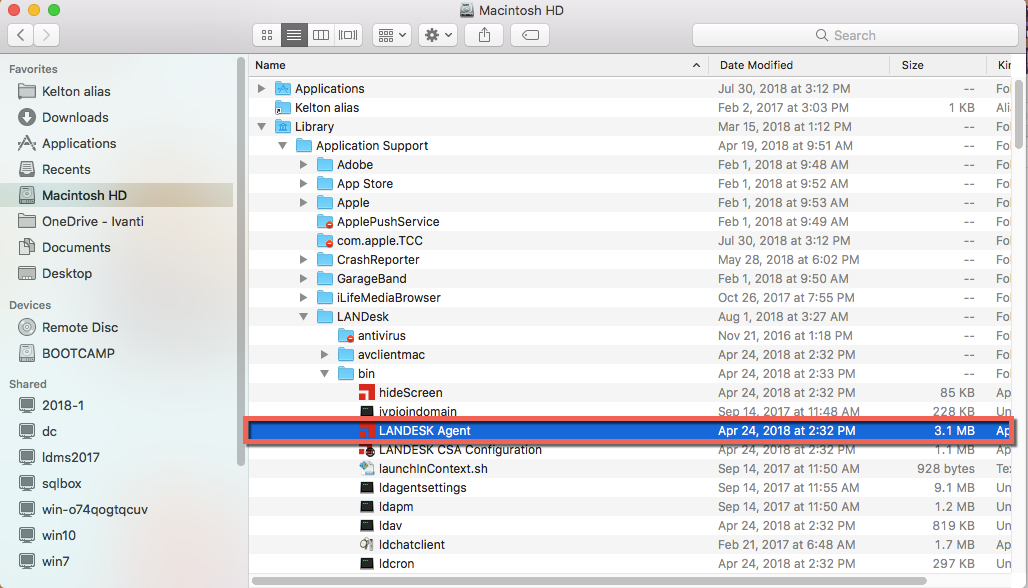The image size is (1028, 588).
Task: Collapse the bin folder
Action: 324,373
